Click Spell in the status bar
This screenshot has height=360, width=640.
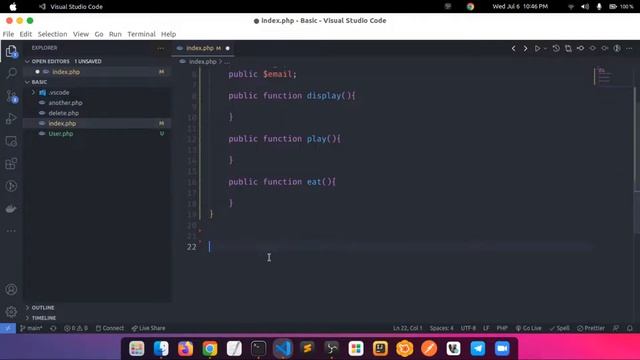pyautogui.click(x=559, y=328)
